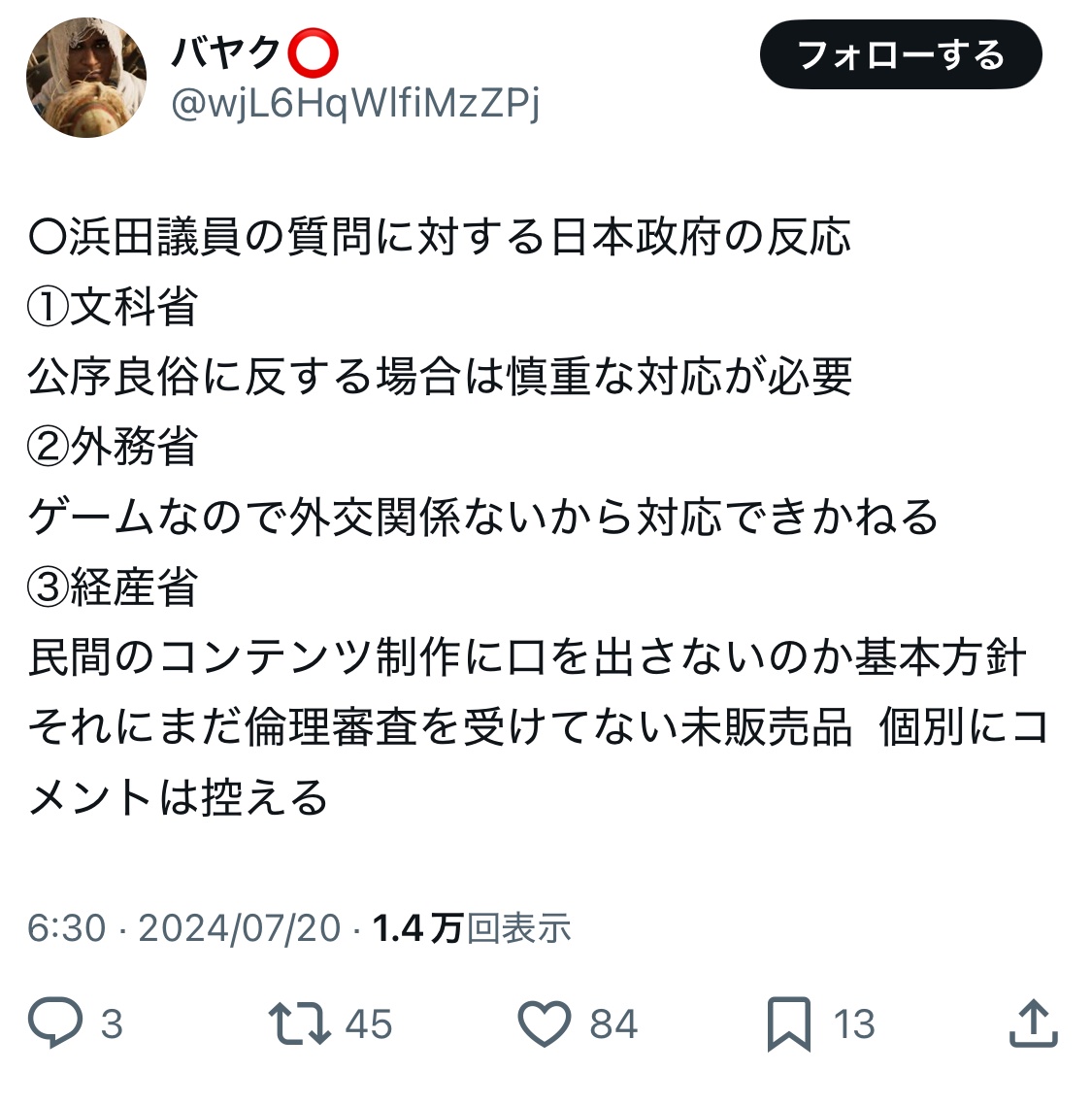Open the 1.4万回表示 view count
1092x1106 pixels.
coord(471,927)
